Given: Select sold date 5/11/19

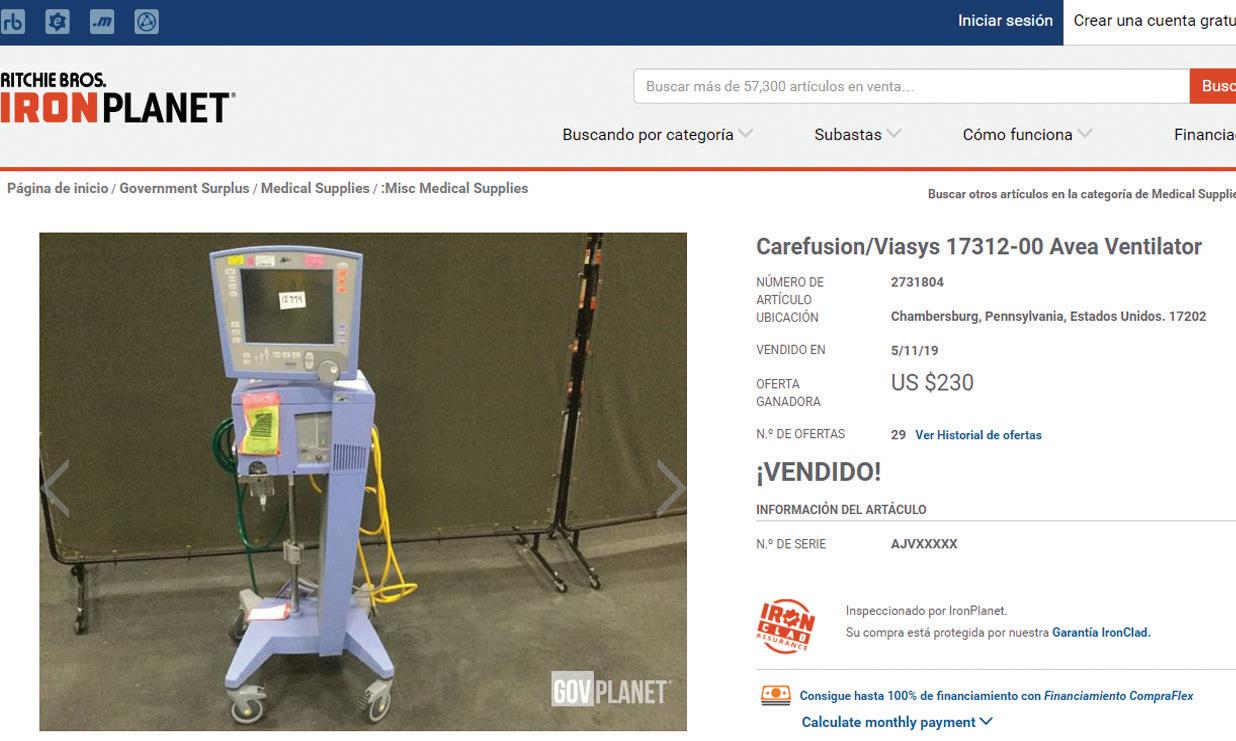Looking at the screenshot, I should click(914, 351).
